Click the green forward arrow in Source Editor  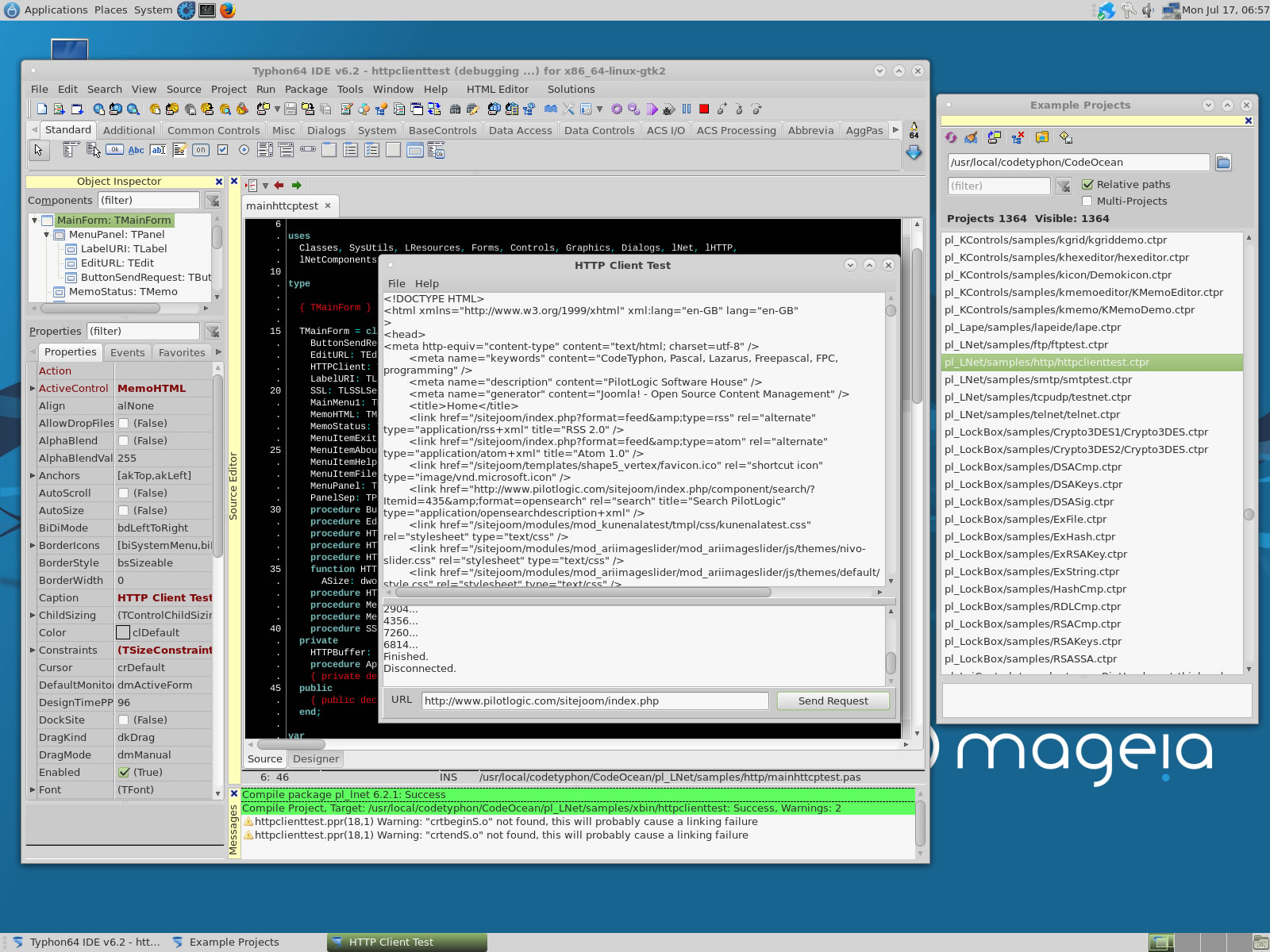296,186
